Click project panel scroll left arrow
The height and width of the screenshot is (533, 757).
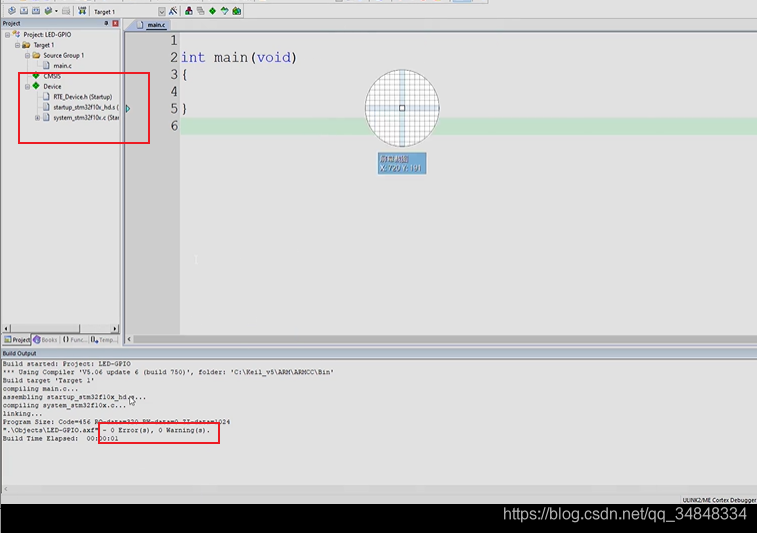point(6,329)
